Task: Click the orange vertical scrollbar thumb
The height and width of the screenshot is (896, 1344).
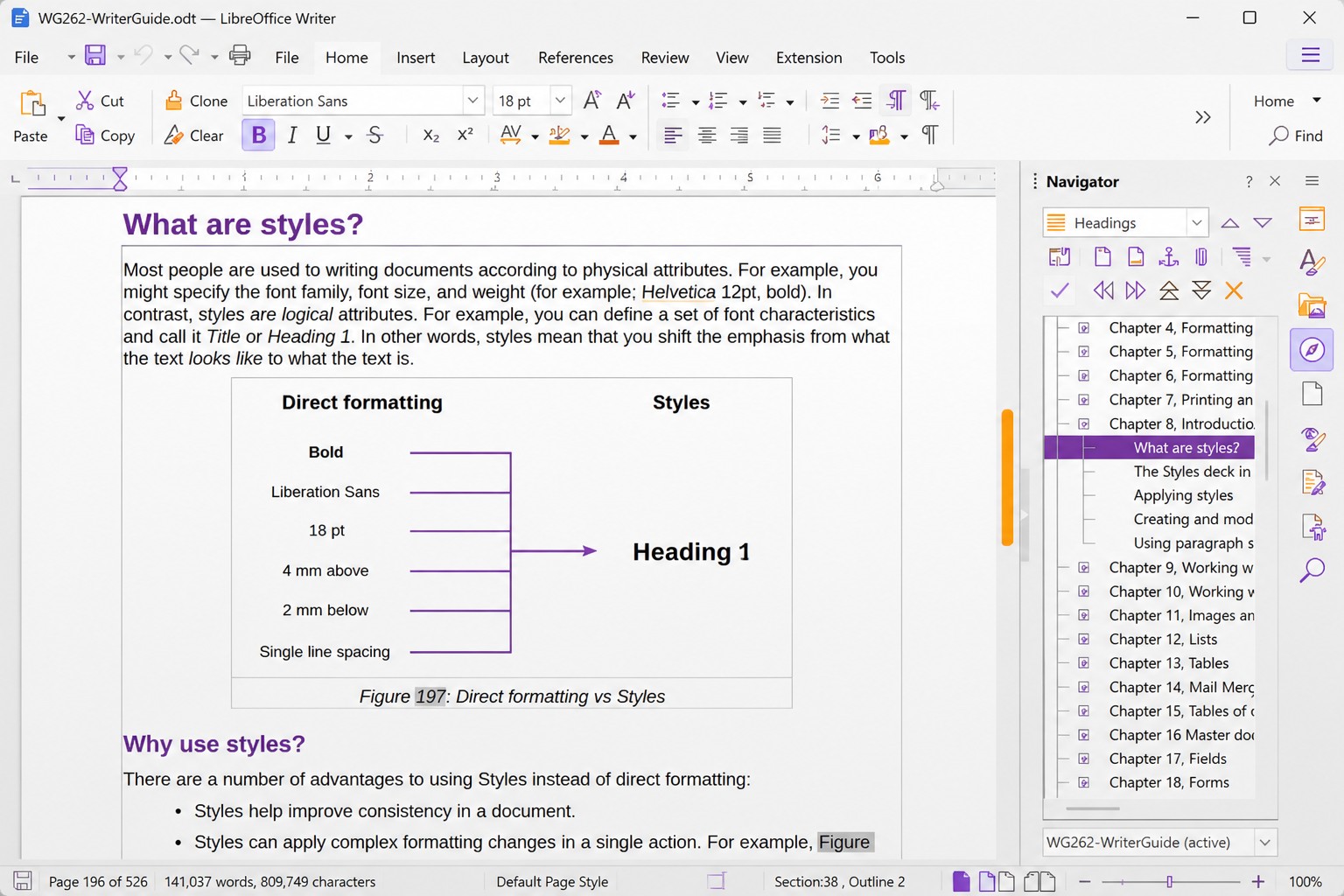Action: pos(1007,477)
